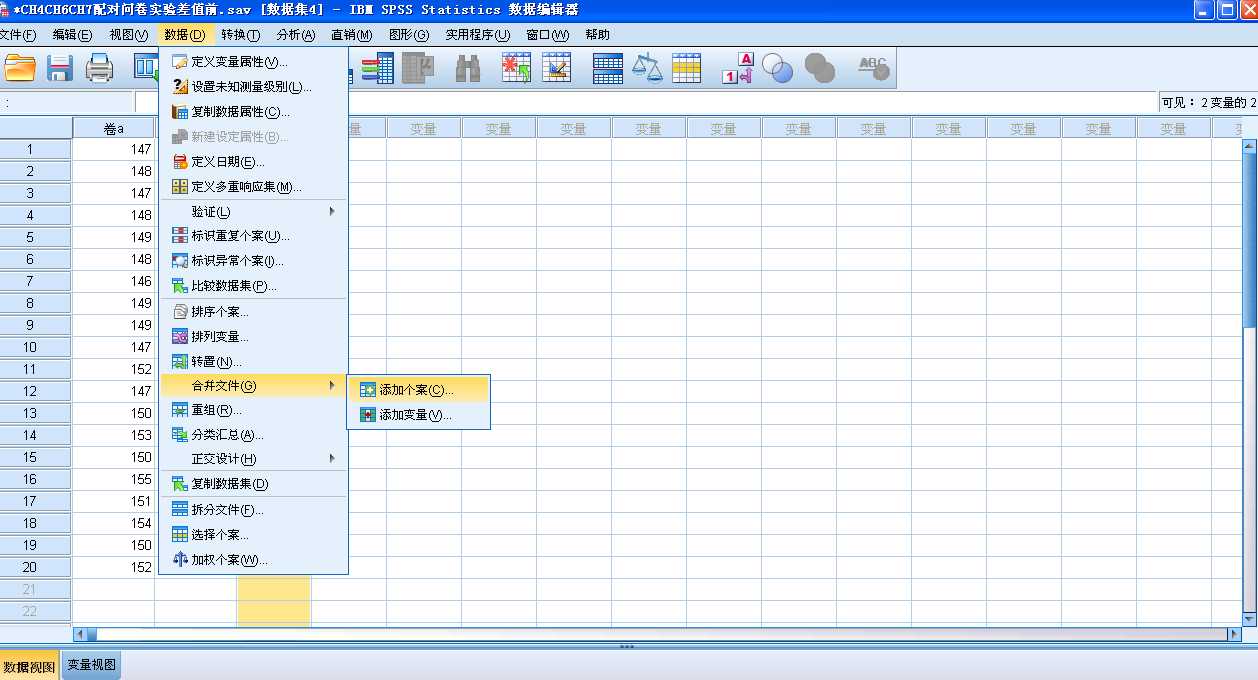Click the use variable sets circles icon
This screenshot has height=680, width=1258.
tap(777, 68)
